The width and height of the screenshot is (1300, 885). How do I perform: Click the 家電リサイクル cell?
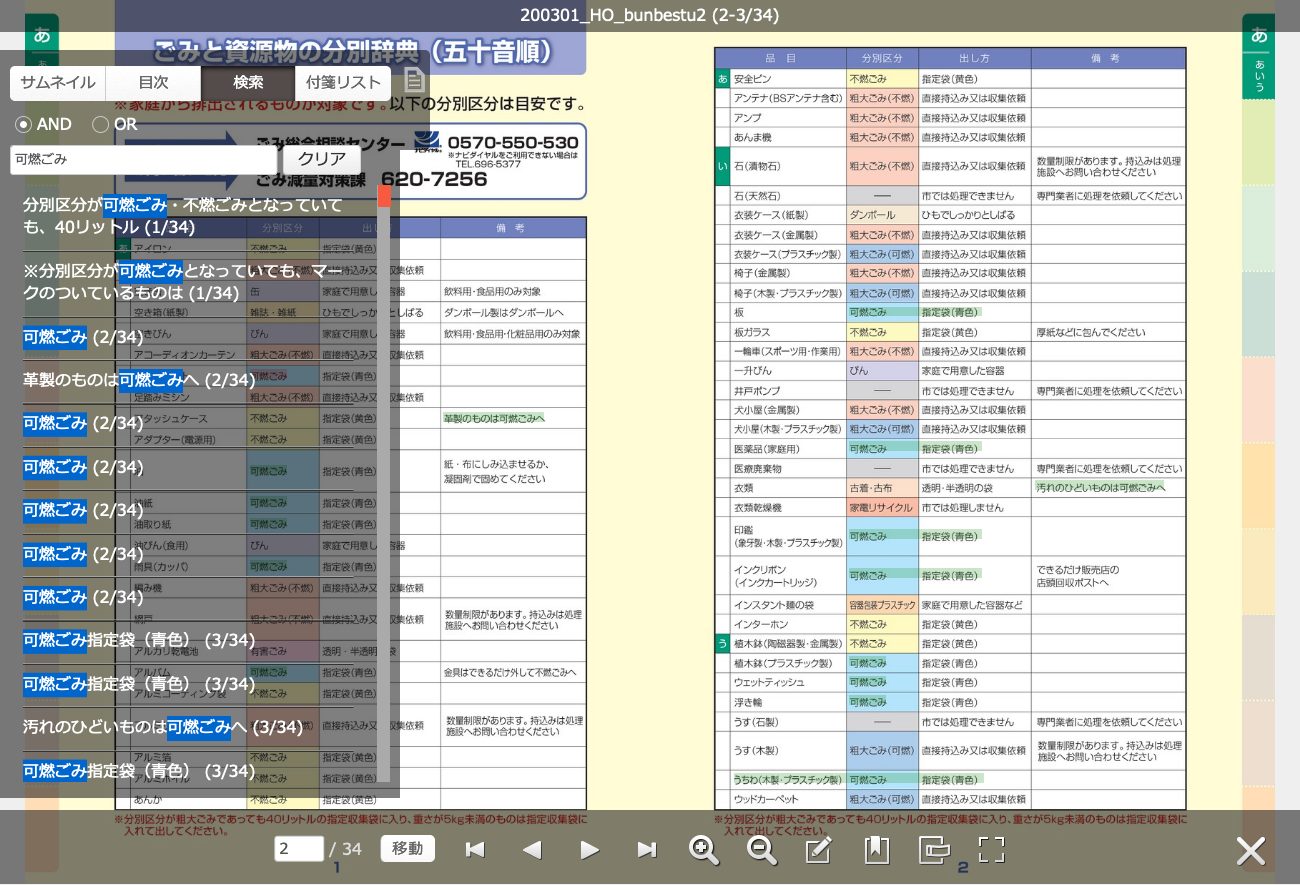pyautogui.click(x=882, y=508)
